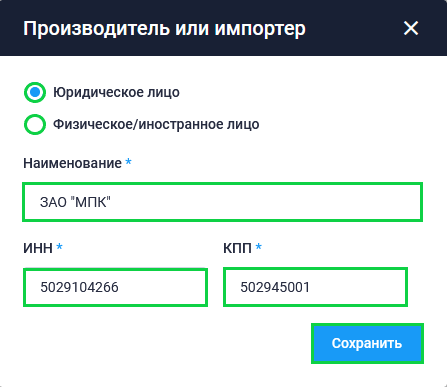Image resolution: width=447 pixels, height=387 pixels.
Task: Focus the ИНН input field
Action: pyautogui.click(x=115, y=287)
